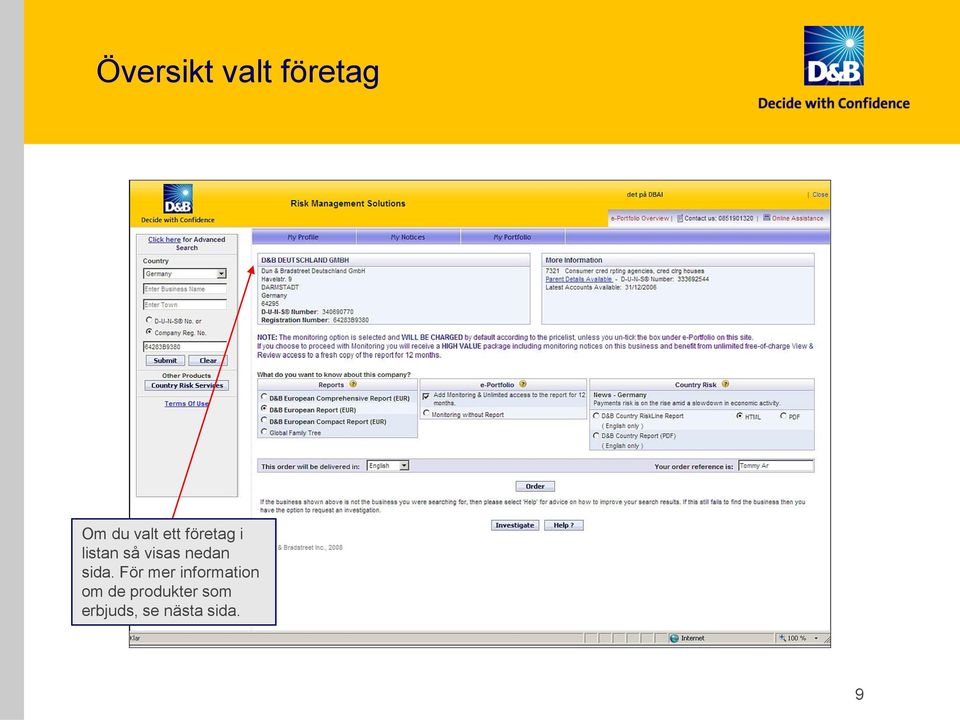Click the Submit button

click(x=165, y=361)
